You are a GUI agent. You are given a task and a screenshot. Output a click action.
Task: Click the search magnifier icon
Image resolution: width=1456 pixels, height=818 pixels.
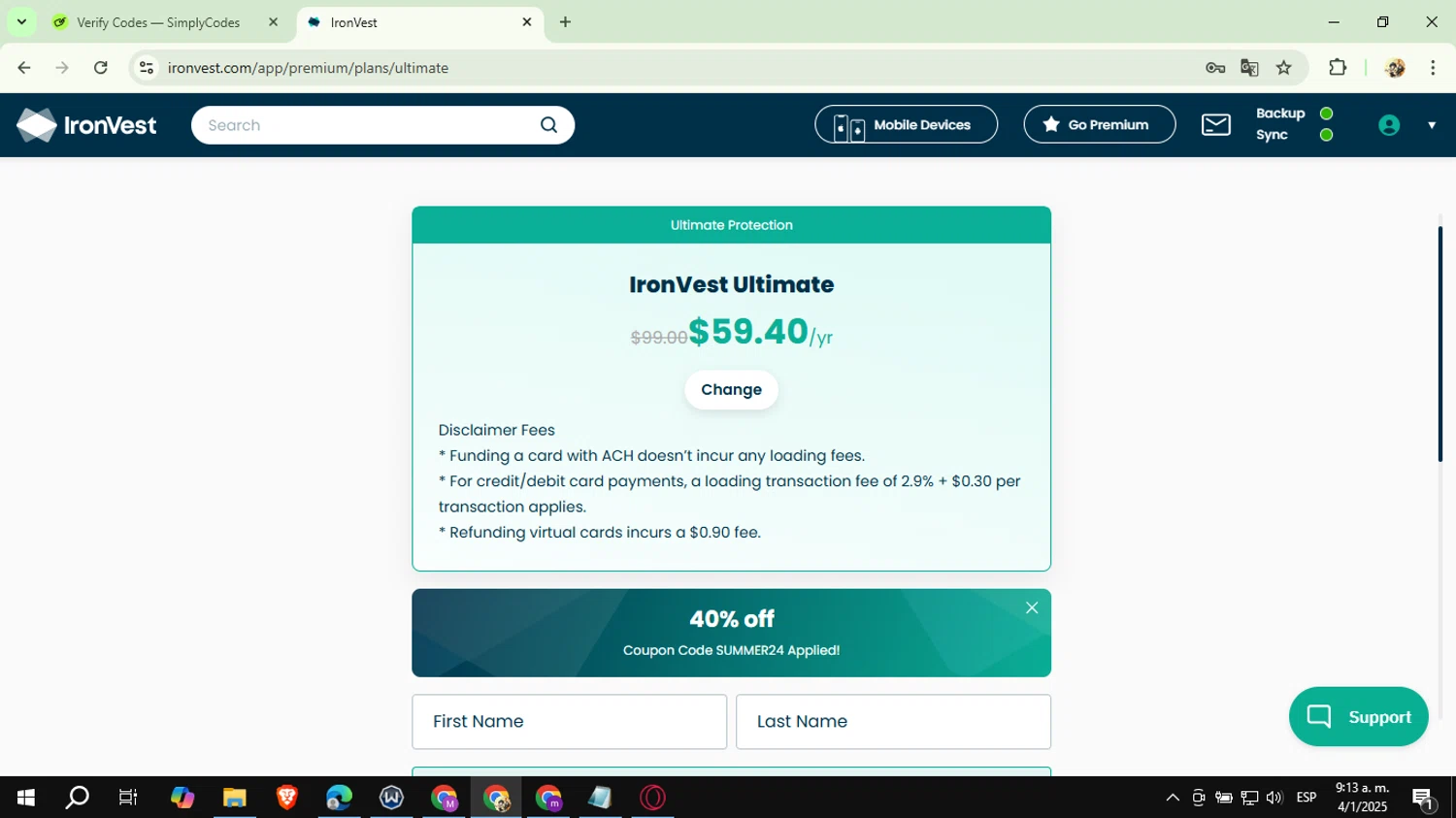[x=548, y=125]
